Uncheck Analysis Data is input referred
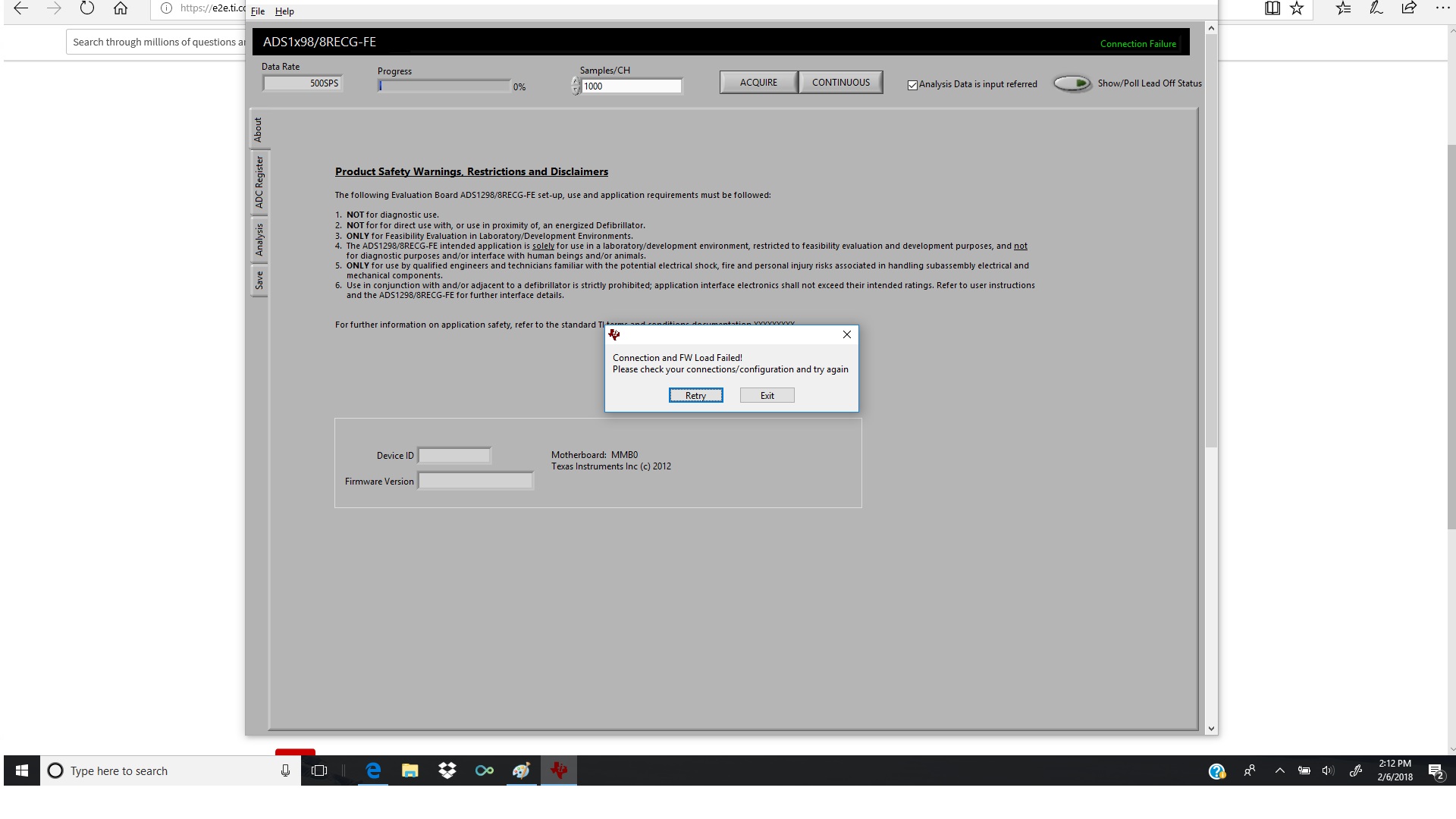Screen dimensions: 1456x819 (x=913, y=85)
